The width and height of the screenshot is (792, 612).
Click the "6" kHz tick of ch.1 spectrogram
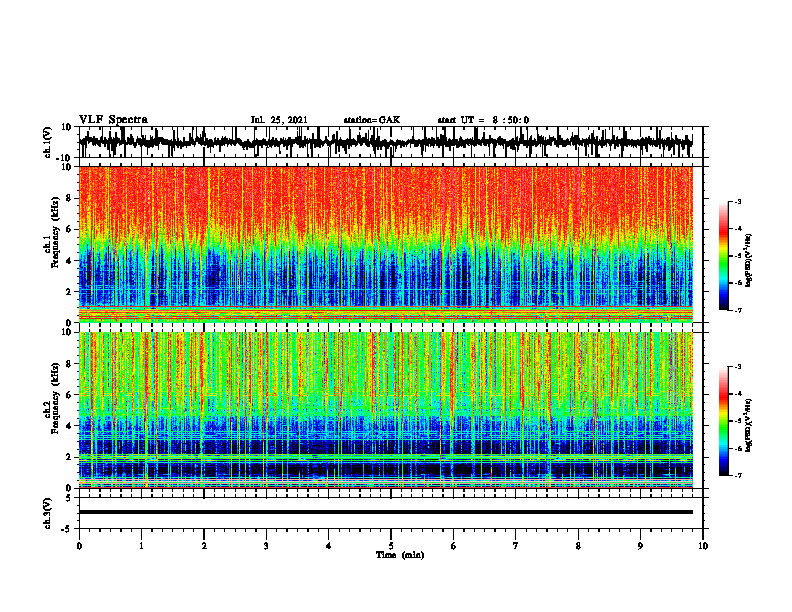[x=70, y=229]
